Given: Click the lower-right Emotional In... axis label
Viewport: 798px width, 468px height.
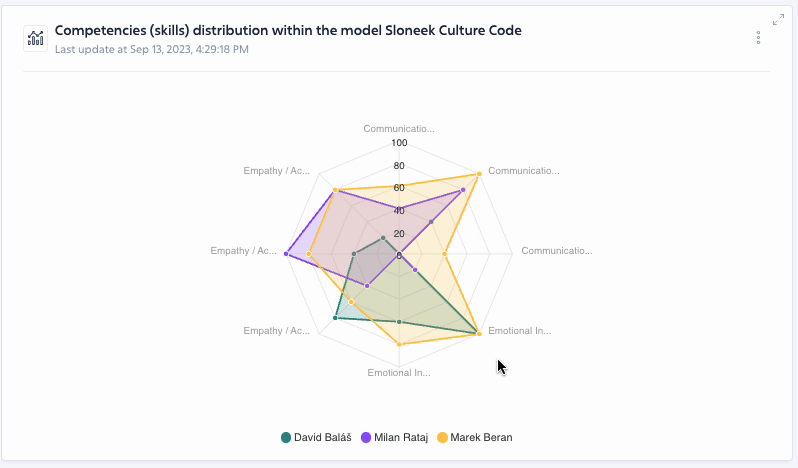Looking at the screenshot, I should pos(519,330).
